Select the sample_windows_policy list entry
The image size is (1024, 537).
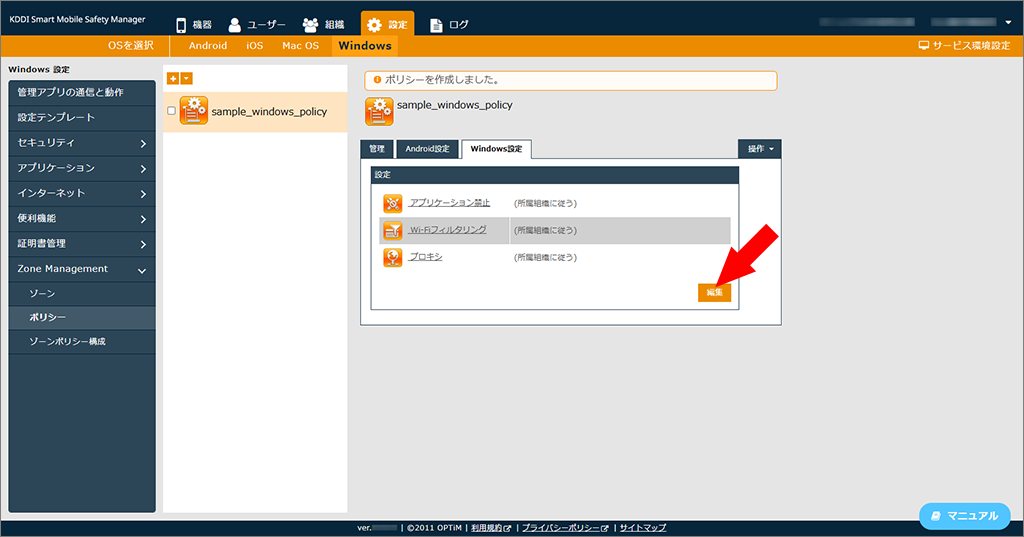(x=255, y=112)
